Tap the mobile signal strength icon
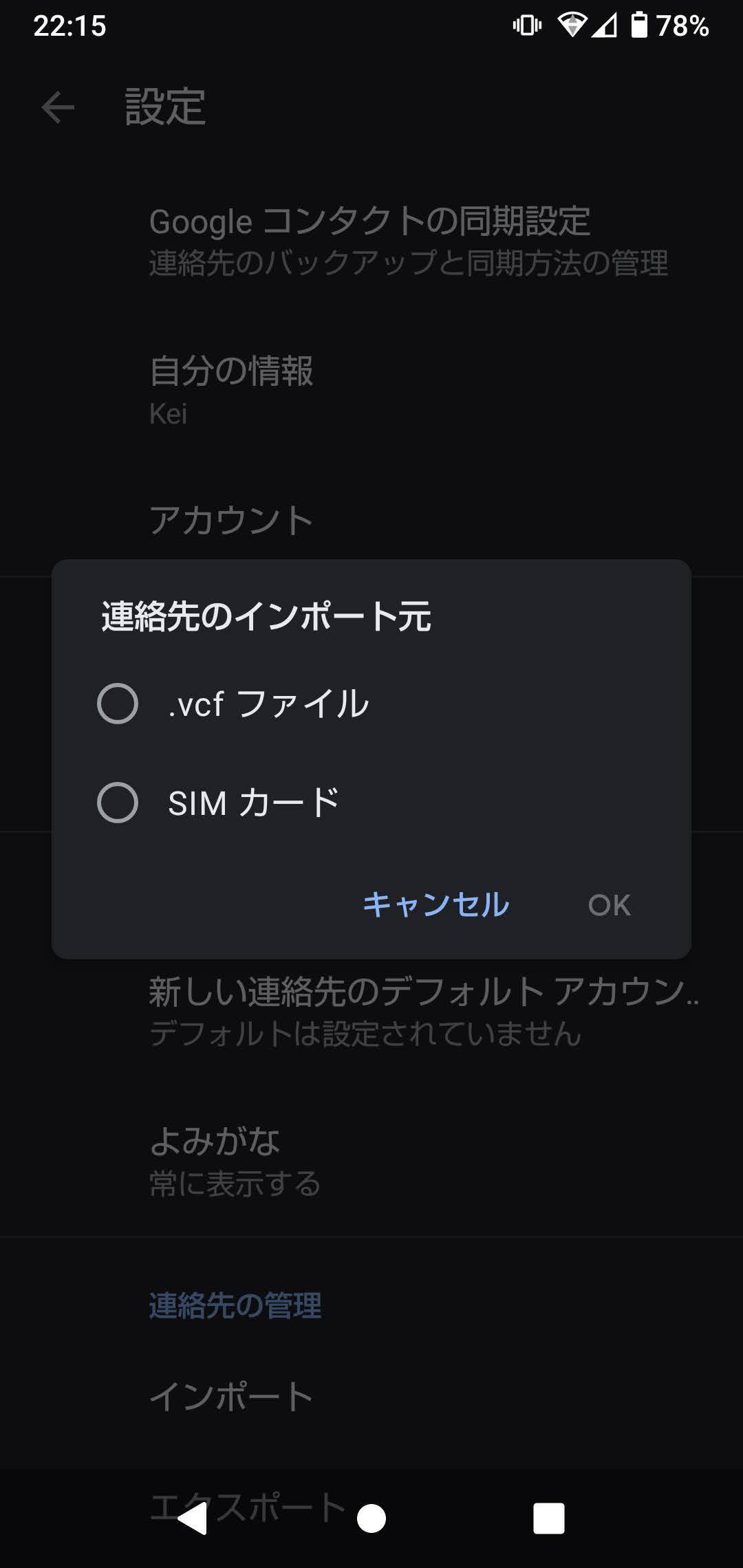This screenshot has height=1568, width=743. pos(604,25)
